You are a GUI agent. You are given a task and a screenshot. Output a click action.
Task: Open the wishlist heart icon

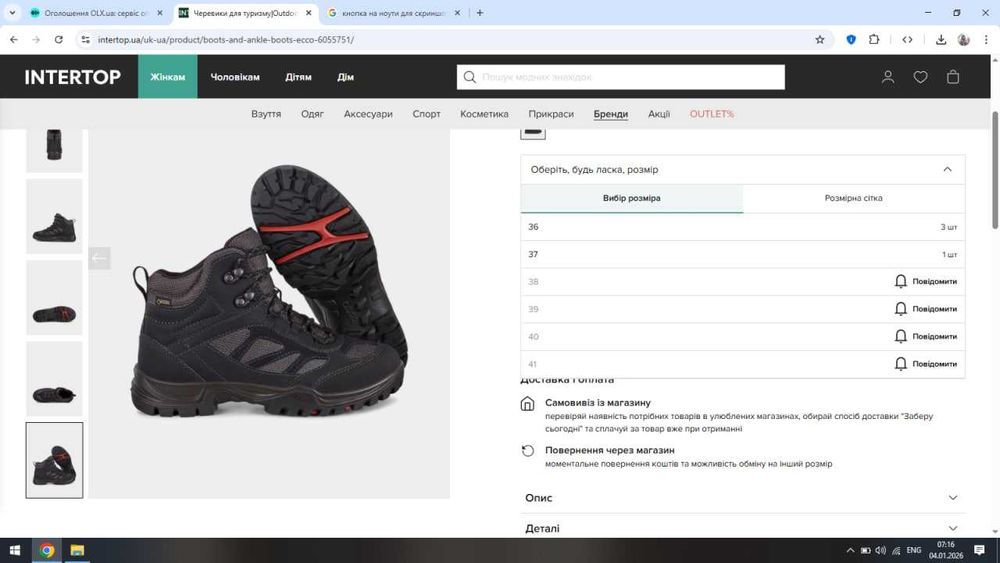click(920, 77)
